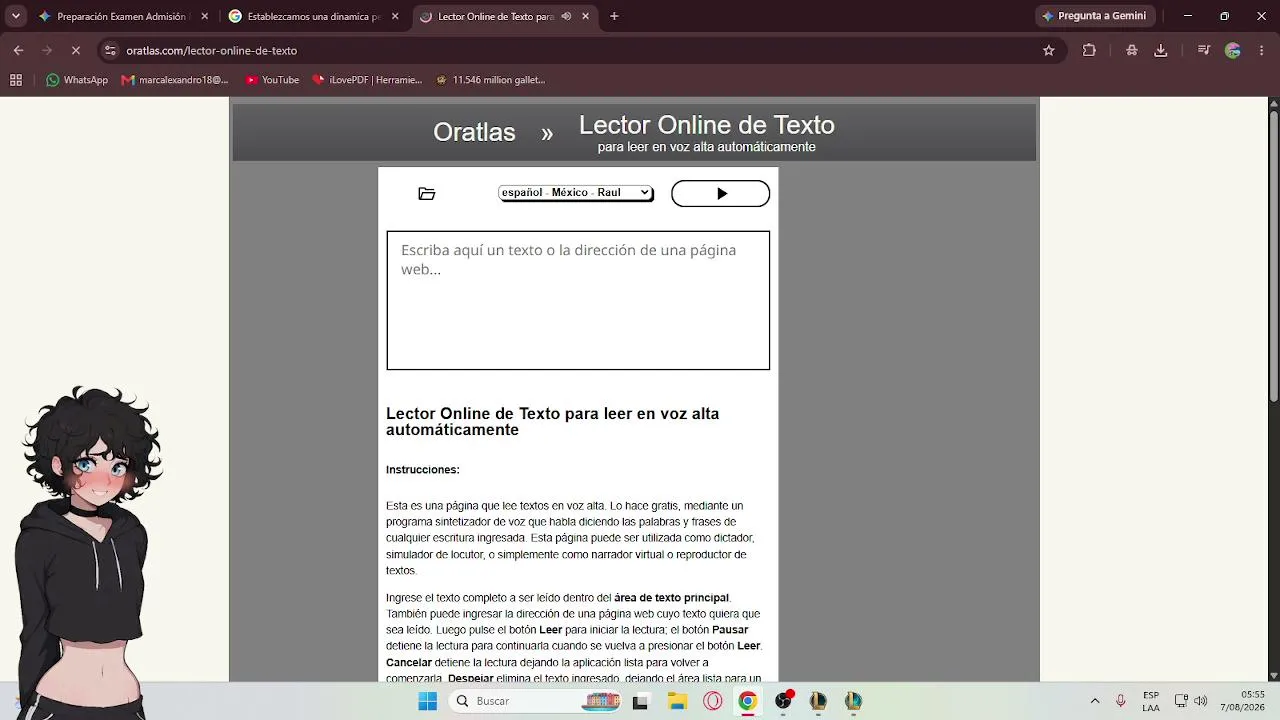Open the apps grid in bookmarks bar

(x=16, y=80)
